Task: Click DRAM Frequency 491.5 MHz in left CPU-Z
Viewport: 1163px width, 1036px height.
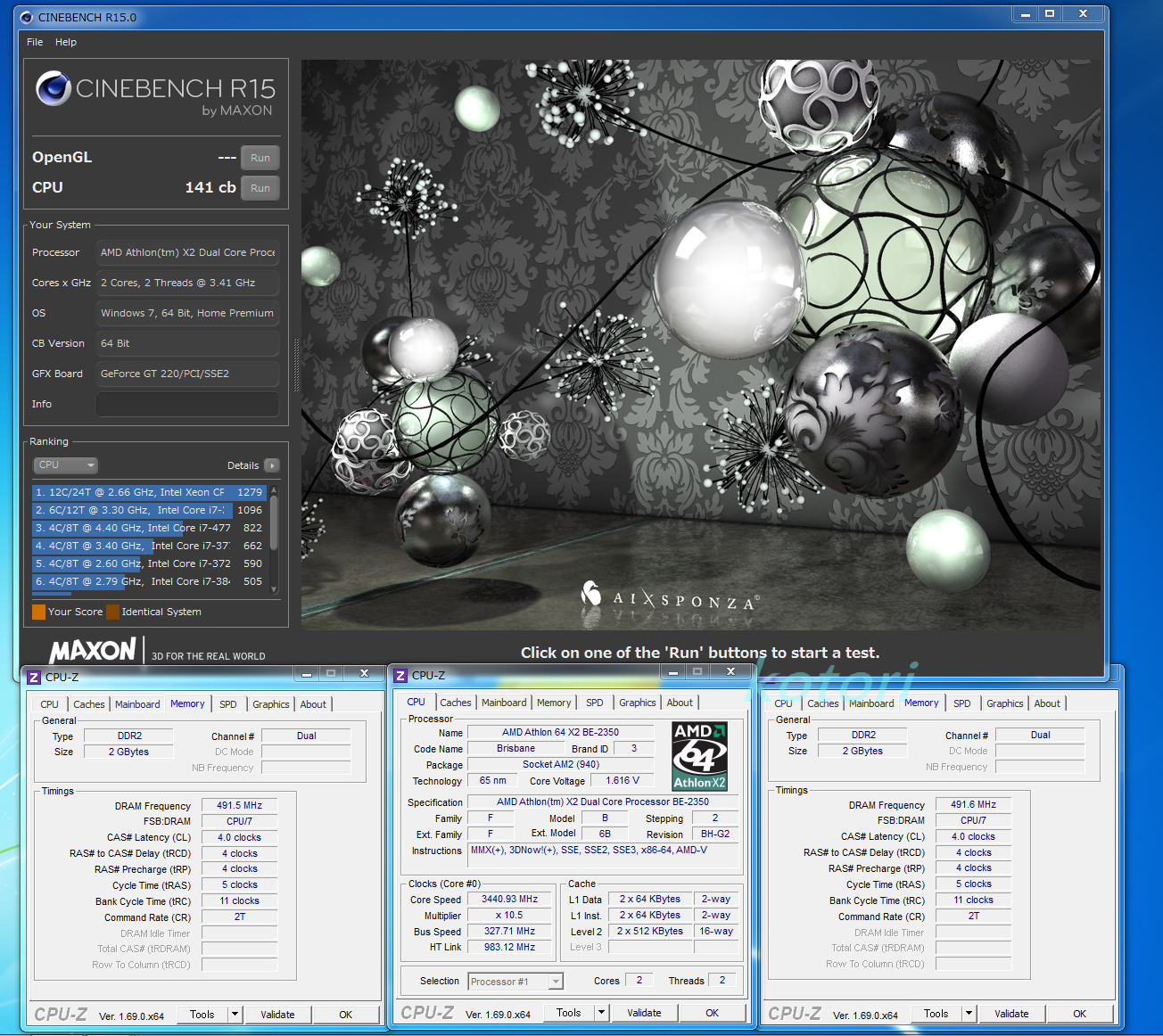Action: pyautogui.click(x=240, y=805)
